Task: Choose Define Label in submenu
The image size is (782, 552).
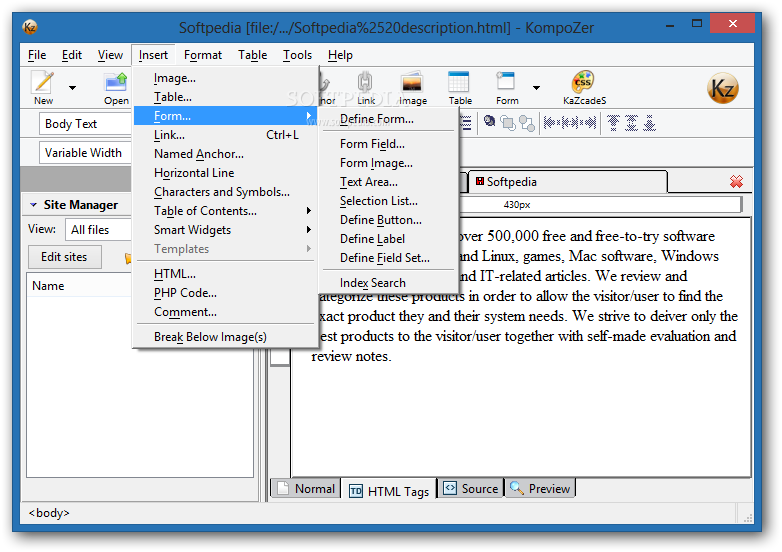Action: pos(389,239)
